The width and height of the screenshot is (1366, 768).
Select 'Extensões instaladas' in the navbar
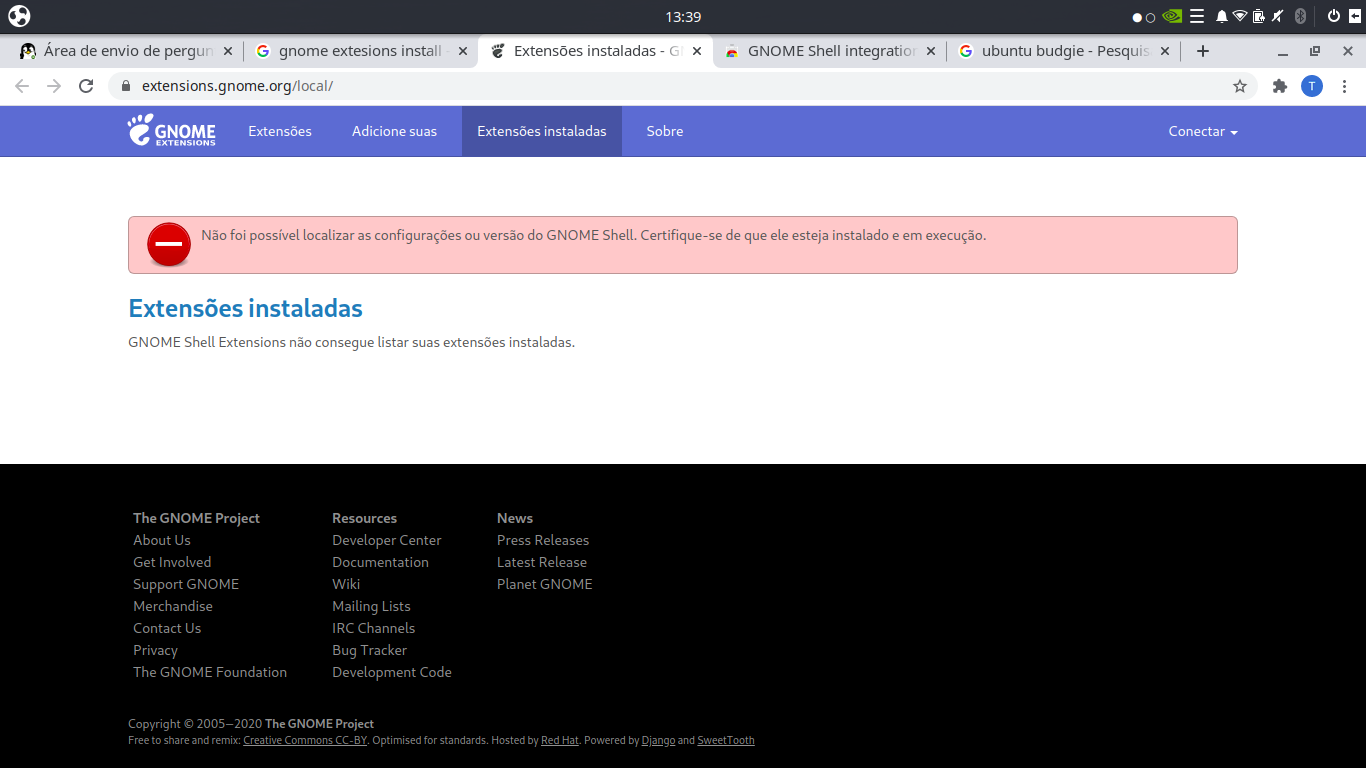click(x=542, y=131)
